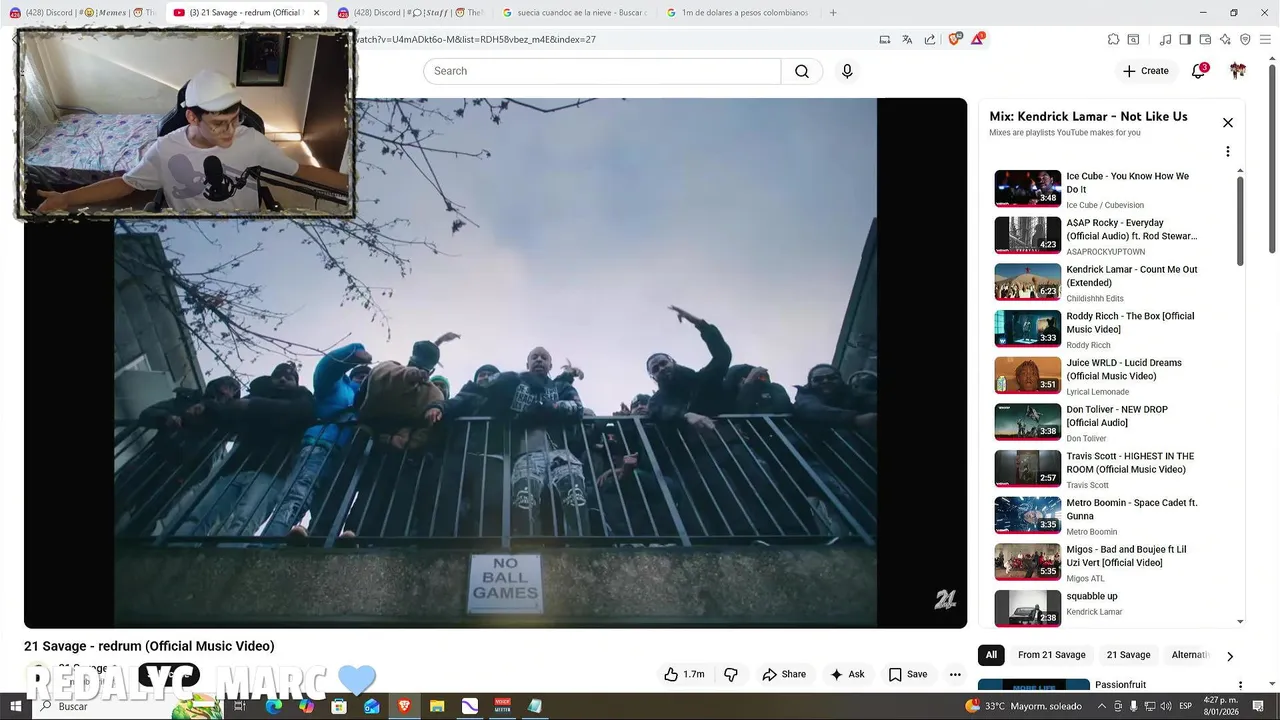Viewport: 1280px width, 720px height.
Task: Click the Share button under video
Action: point(784,674)
